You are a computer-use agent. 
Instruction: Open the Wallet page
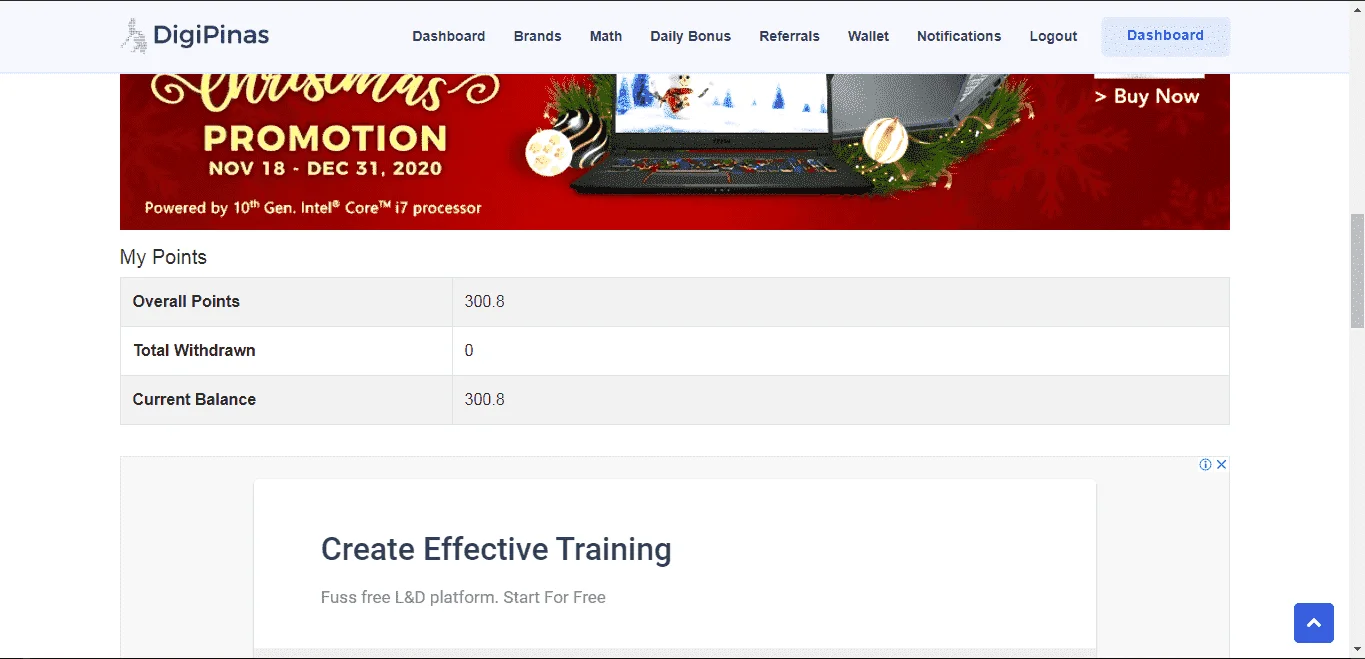pyautogui.click(x=869, y=36)
